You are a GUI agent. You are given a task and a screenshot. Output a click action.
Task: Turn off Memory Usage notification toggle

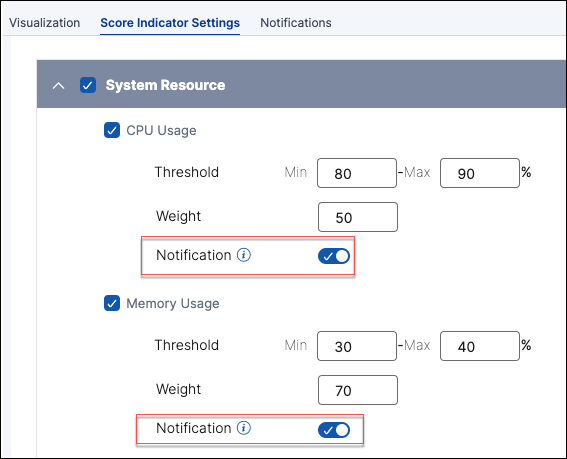click(x=334, y=430)
